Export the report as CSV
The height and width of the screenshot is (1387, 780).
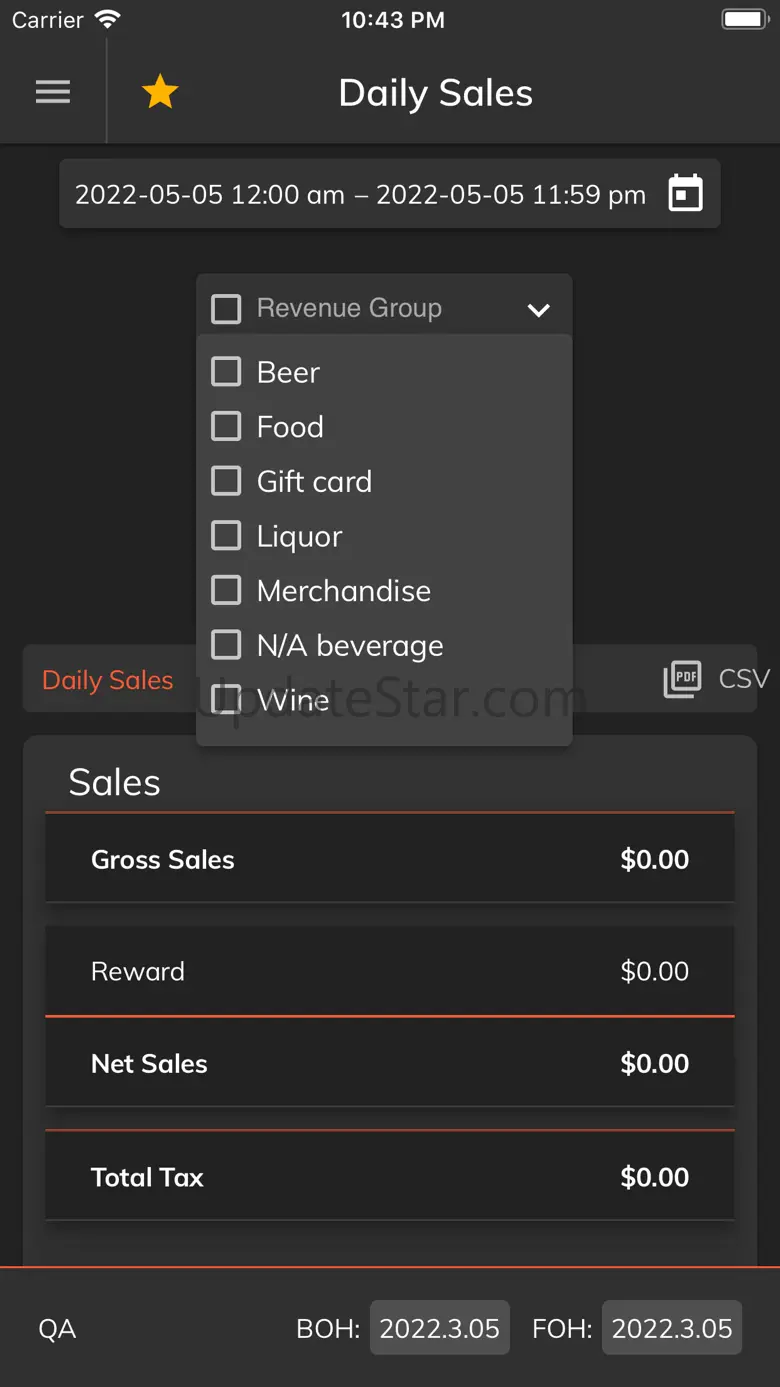tap(744, 679)
